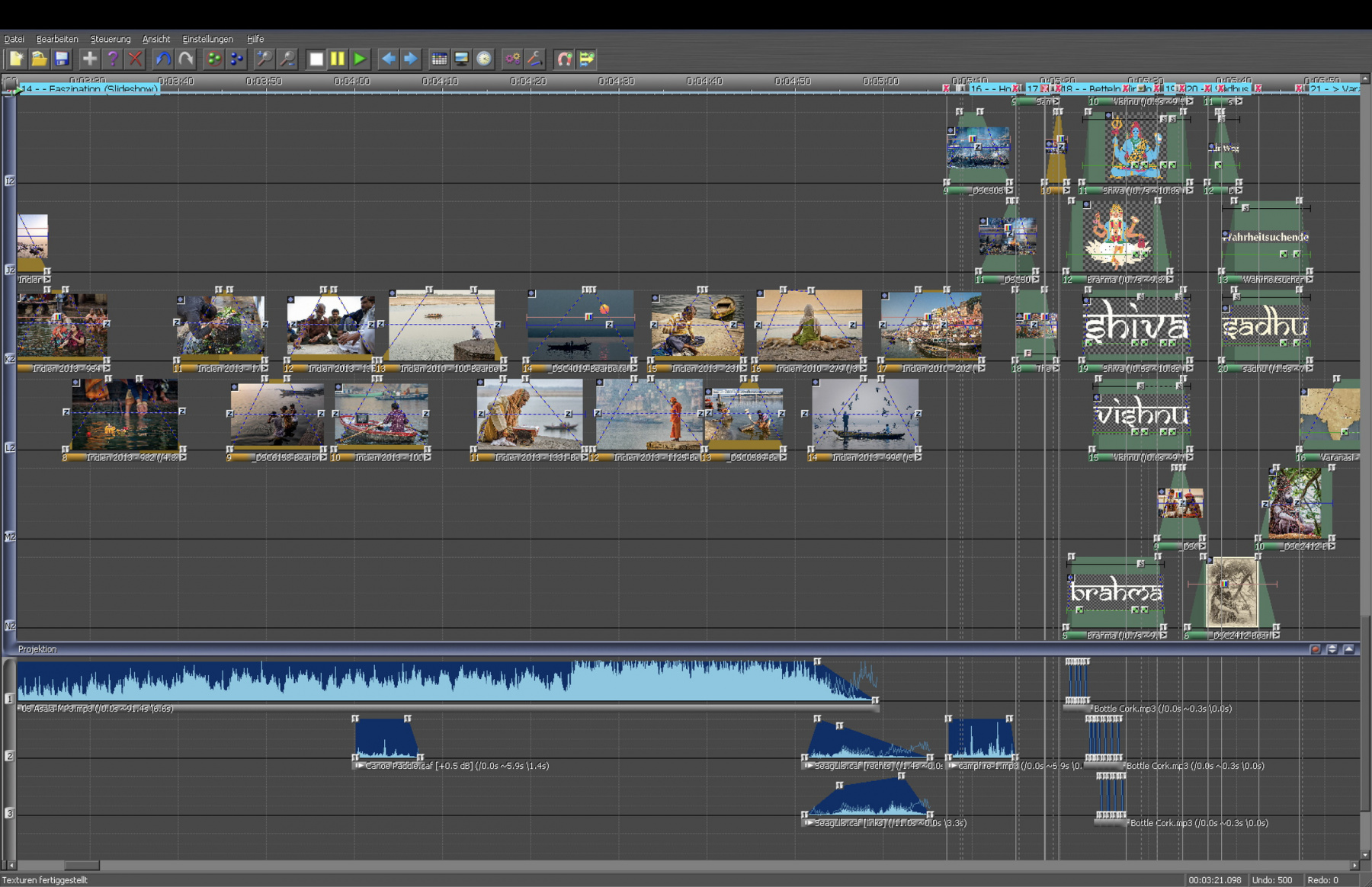The width and height of the screenshot is (1372, 887).
Task: Click the horizontal timeline scrollbar thumb
Action: (81, 866)
